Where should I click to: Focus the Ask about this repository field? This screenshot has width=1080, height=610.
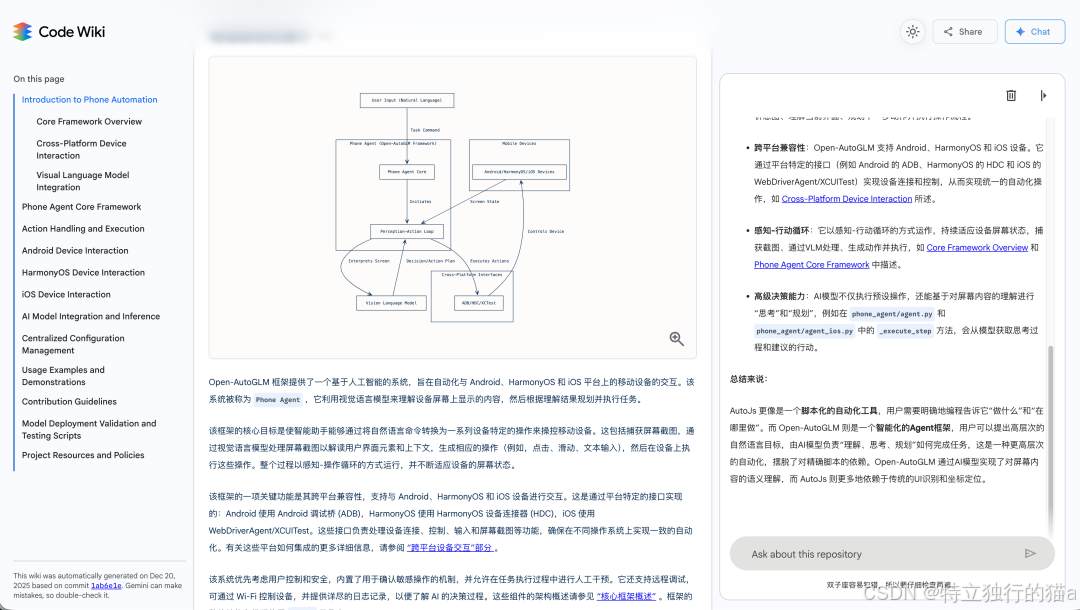click(x=892, y=554)
